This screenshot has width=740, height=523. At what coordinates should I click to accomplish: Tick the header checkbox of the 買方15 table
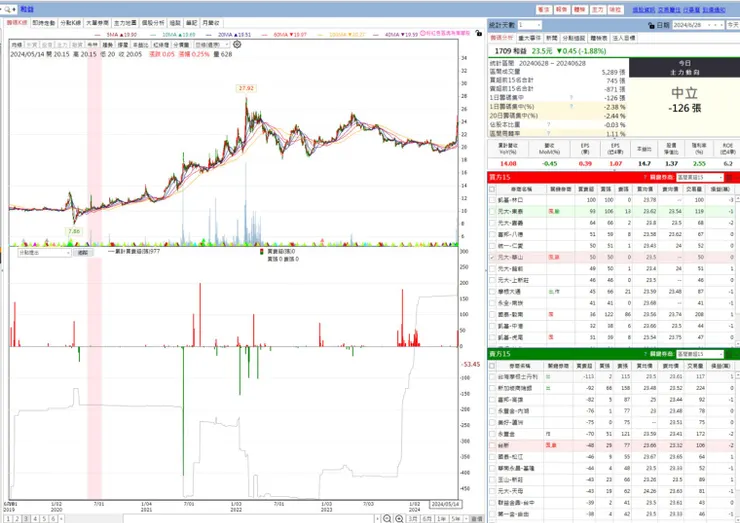click(492, 189)
